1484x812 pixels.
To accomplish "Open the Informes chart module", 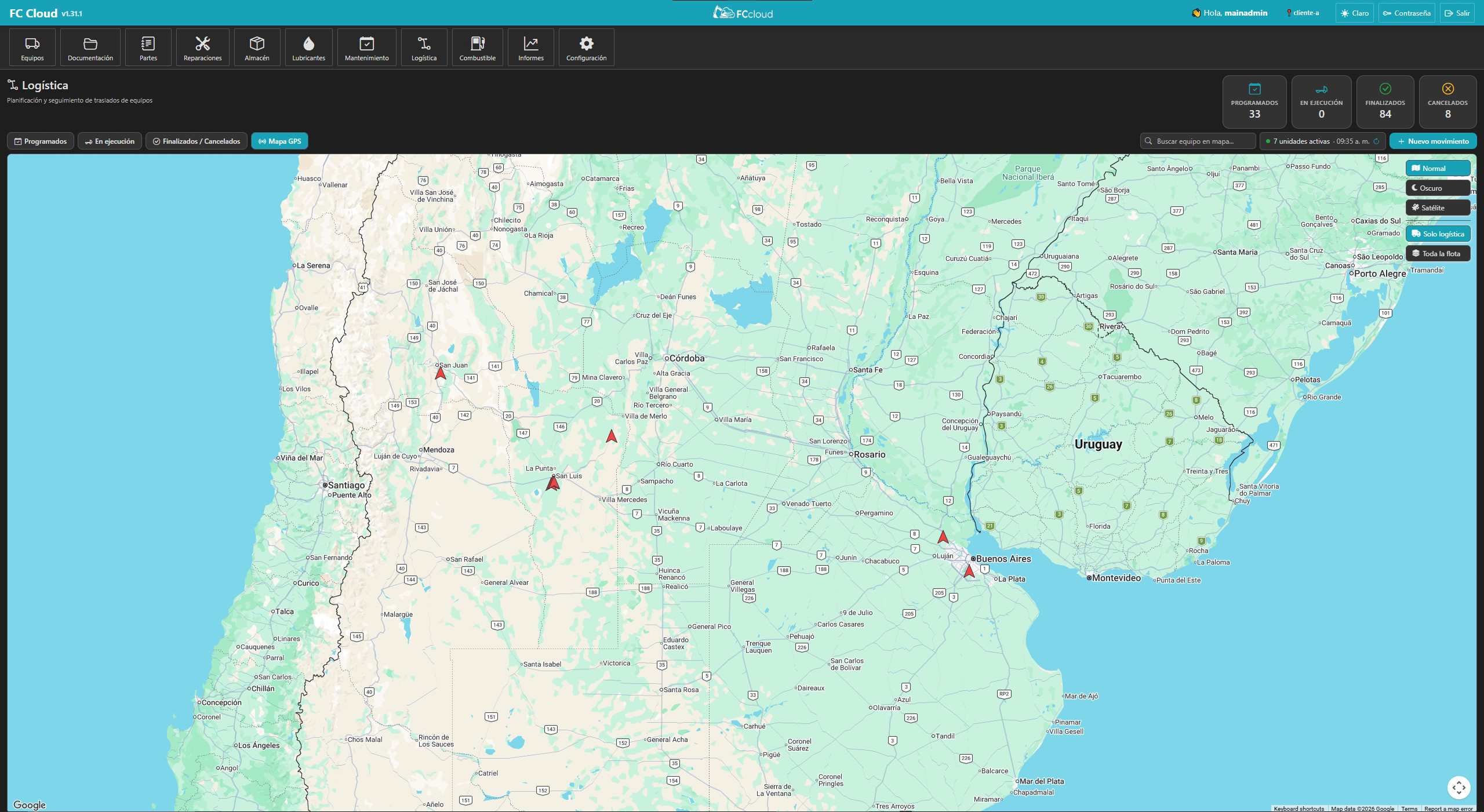I will point(531,48).
